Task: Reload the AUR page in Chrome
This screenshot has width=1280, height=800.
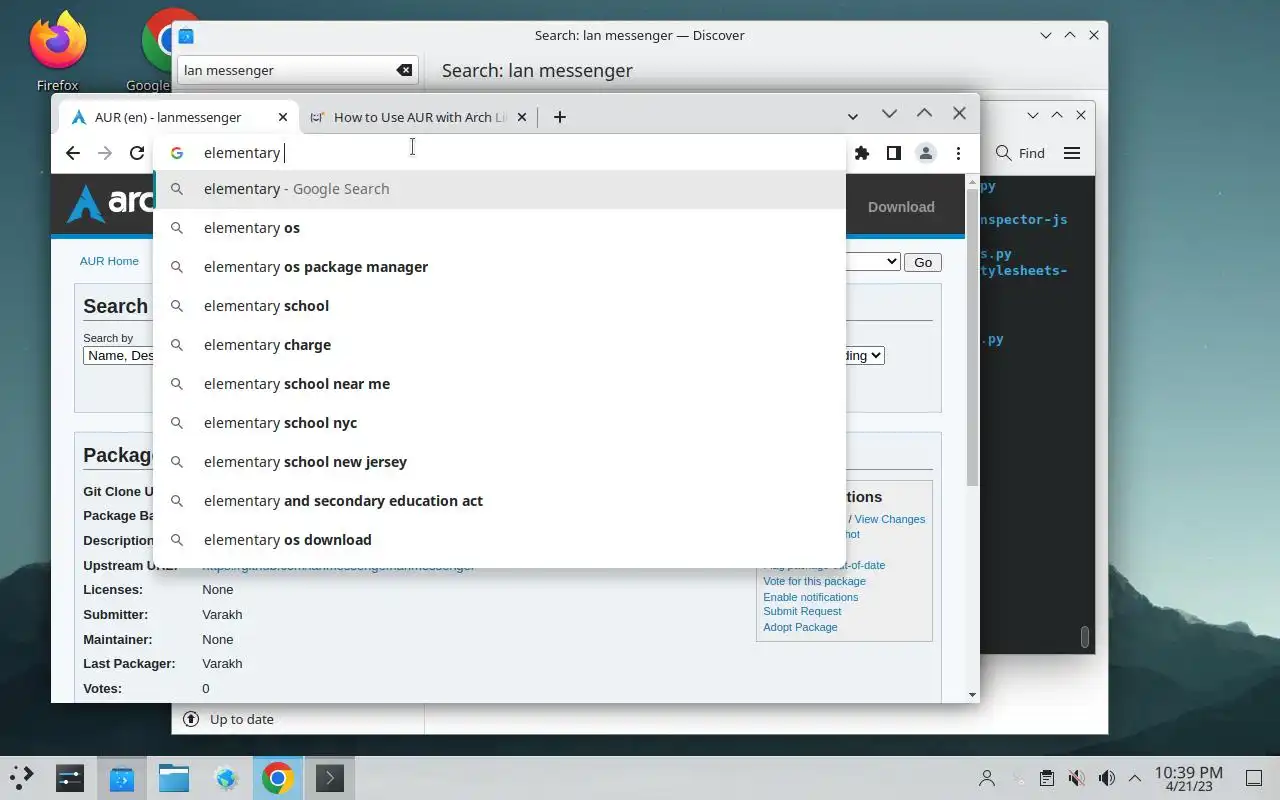Action: [137, 153]
